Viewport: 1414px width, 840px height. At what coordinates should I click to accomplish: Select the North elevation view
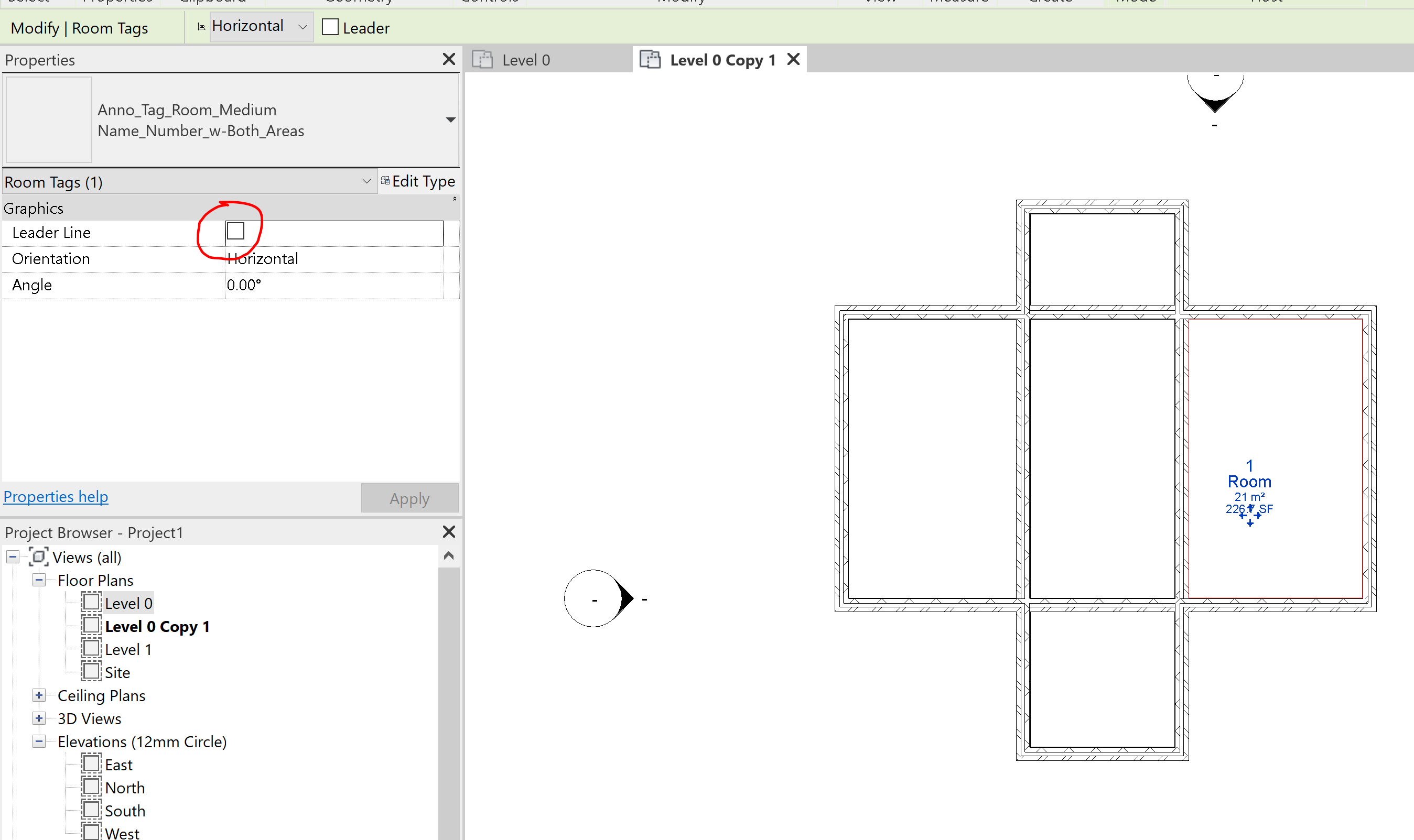pyautogui.click(x=125, y=788)
